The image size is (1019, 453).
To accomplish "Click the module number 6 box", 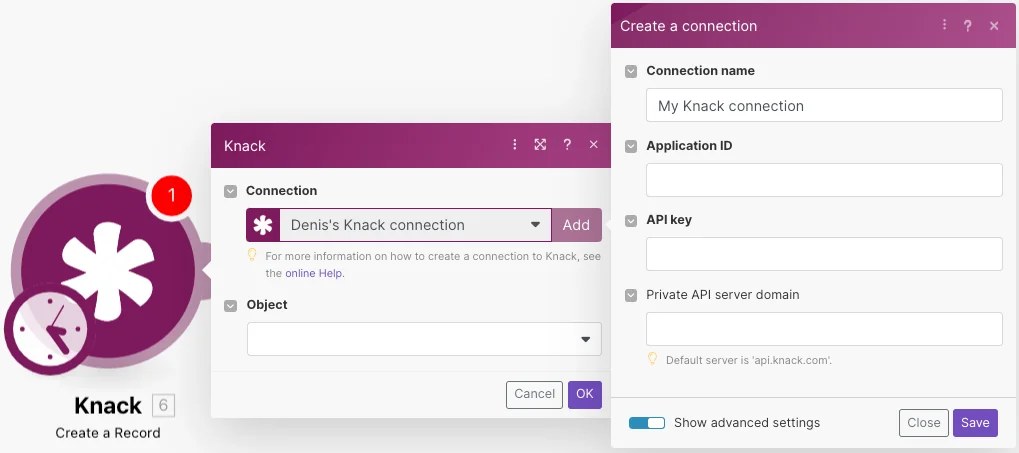I will tap(163, 406).
